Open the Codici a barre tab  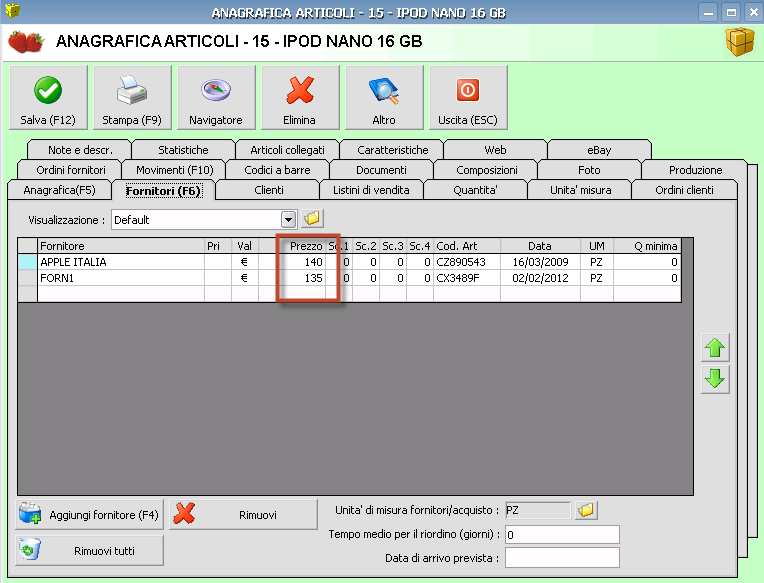point(277,170)
